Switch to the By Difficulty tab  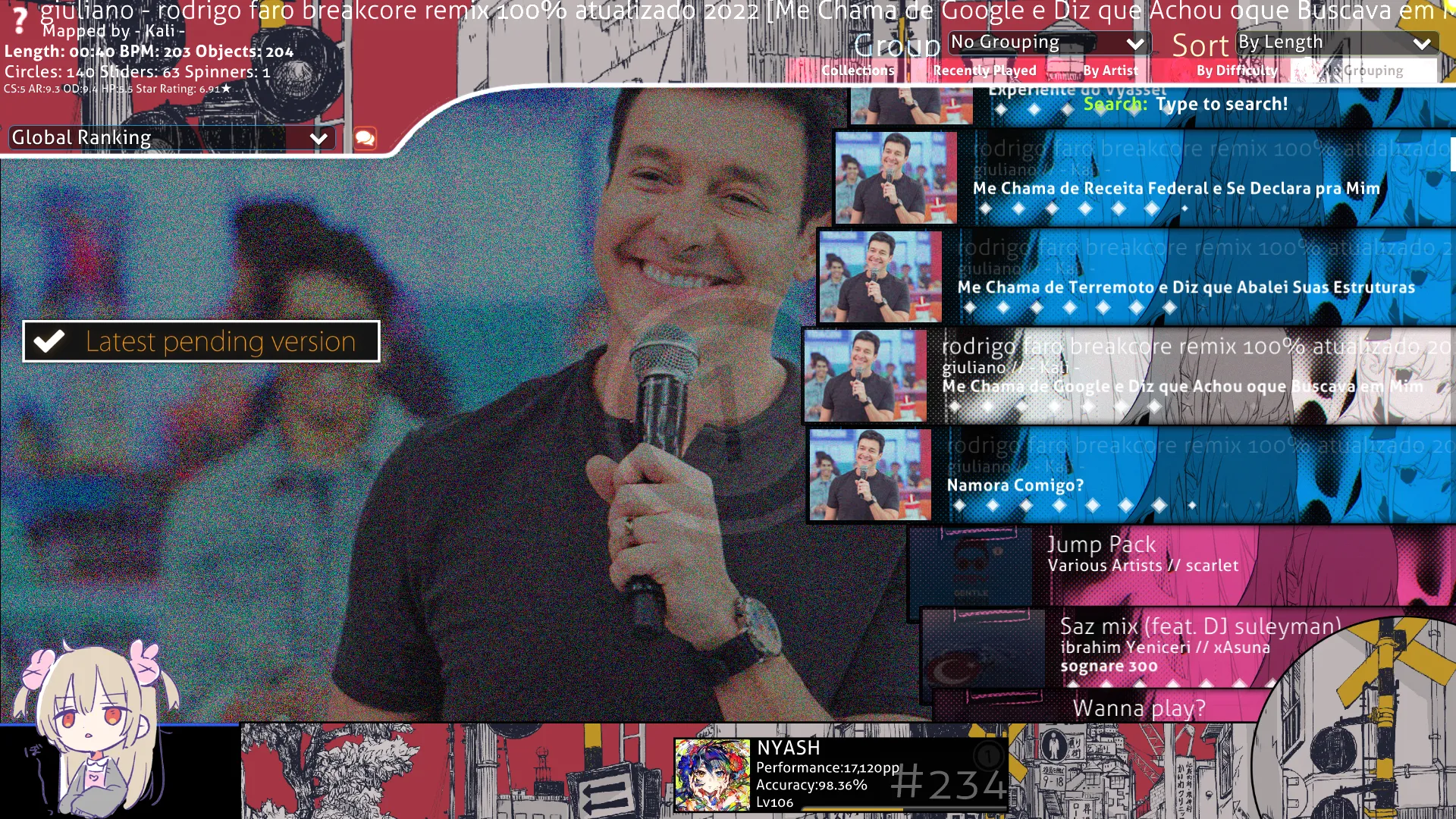coord(1237,71)
